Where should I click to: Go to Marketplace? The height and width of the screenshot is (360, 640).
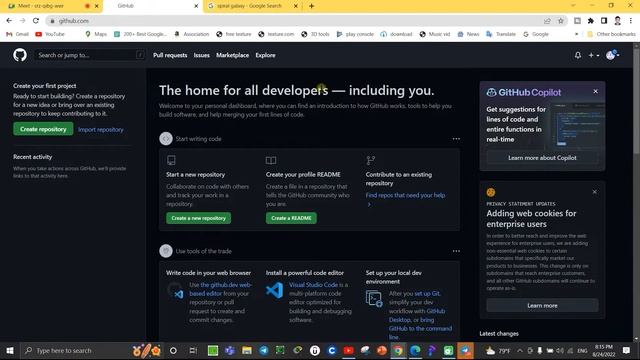232,55
